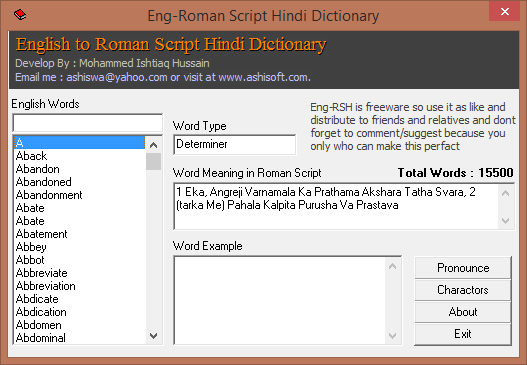Screen dimensions: 527x365
Task: Pick Abandonment in the word list
Action: (79, 195)
